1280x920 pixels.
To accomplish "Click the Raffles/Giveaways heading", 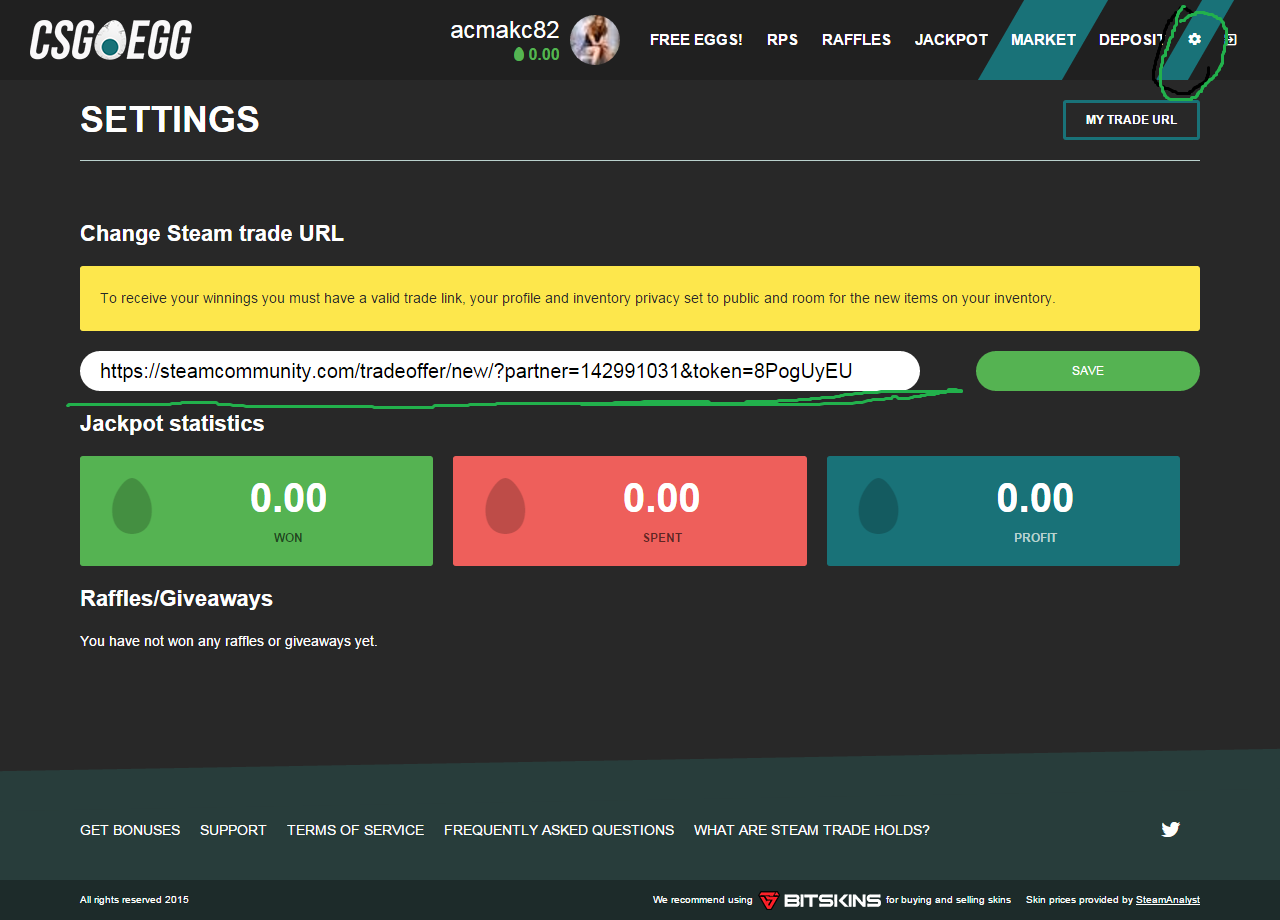I will click(x=176, y=599).
